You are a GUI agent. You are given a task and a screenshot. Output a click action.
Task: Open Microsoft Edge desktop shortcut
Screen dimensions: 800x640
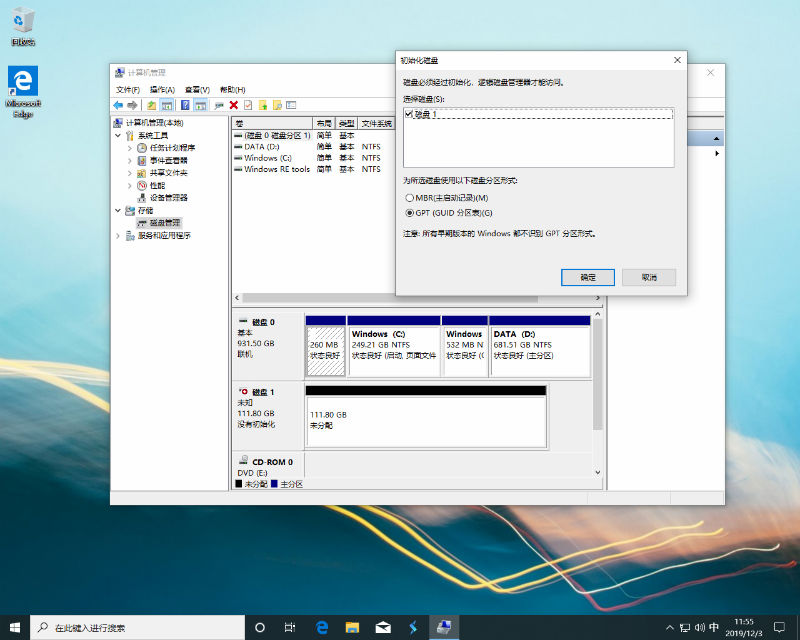tap(23, 92)
